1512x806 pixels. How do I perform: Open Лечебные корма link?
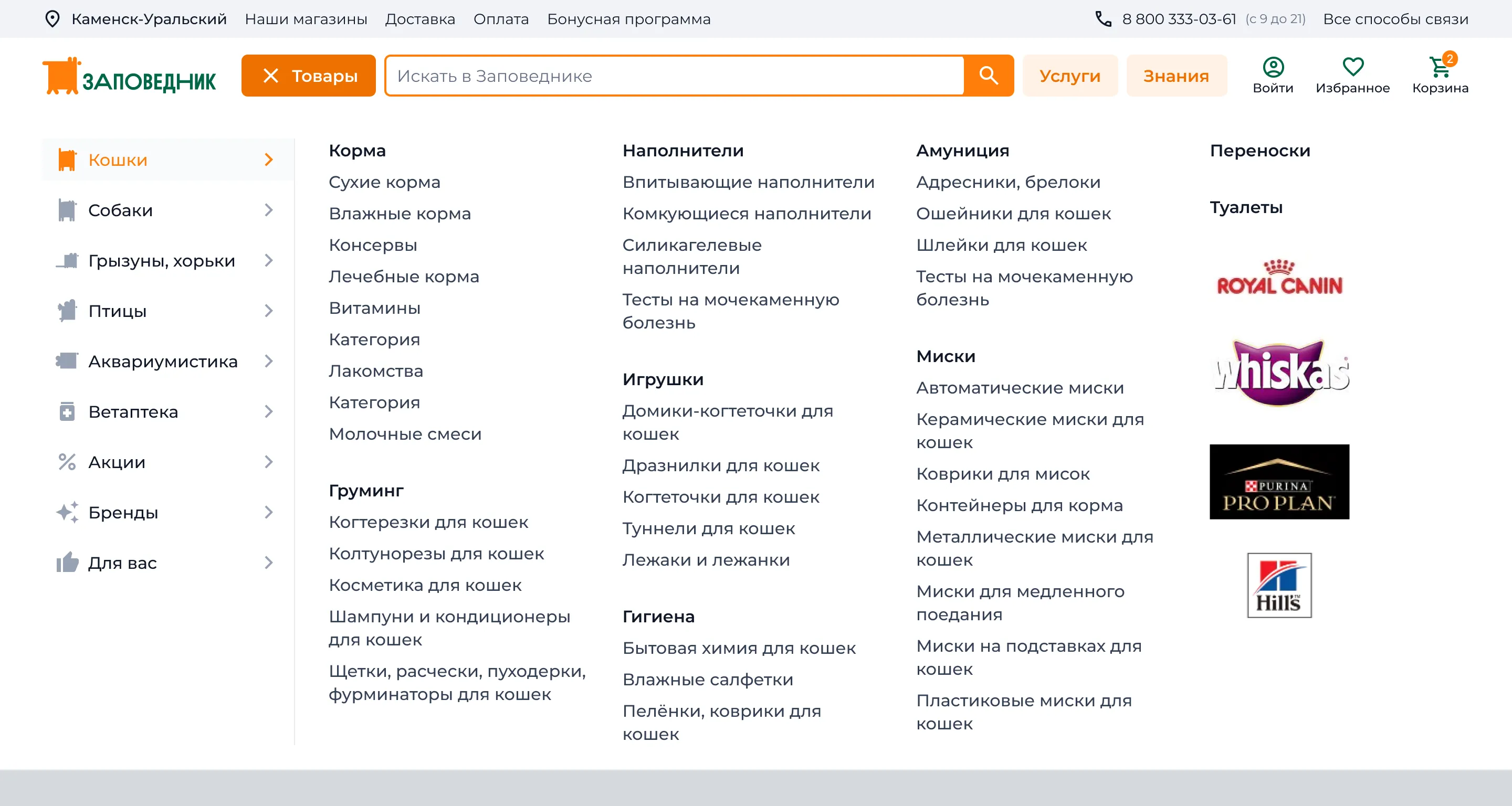[x=403, y=277]
